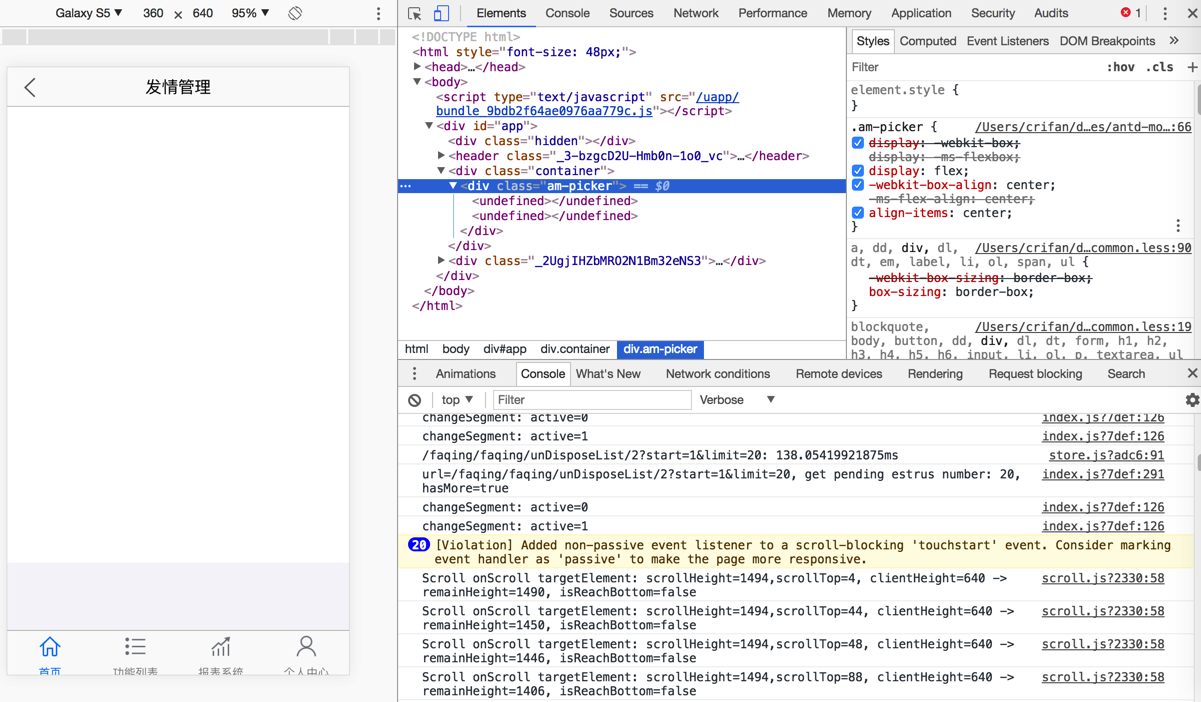Select div#app in the breadcrumb
This screenshot has width=1201, height=702.
pyautogui.click(x=505, y=349)
